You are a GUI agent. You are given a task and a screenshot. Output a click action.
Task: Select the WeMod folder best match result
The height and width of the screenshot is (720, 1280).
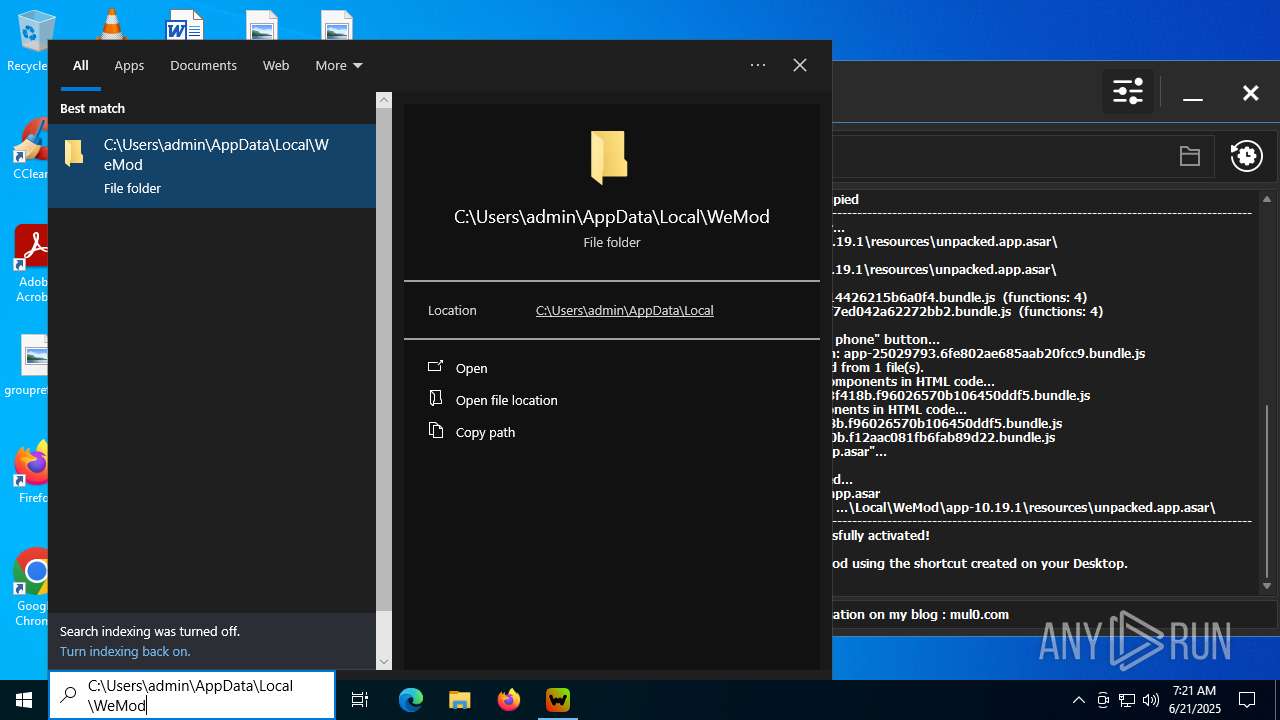[x=212, y=166]
